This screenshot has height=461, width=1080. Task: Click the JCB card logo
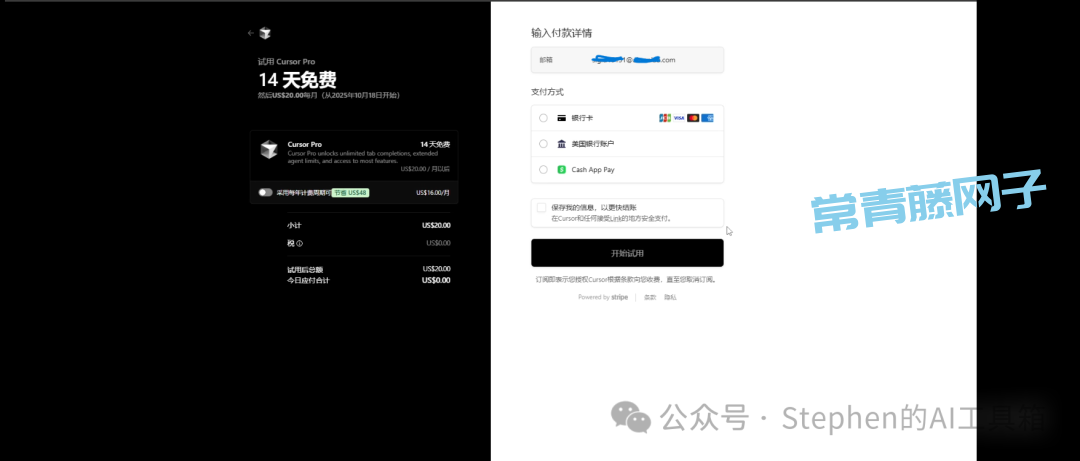coord(665,118)
